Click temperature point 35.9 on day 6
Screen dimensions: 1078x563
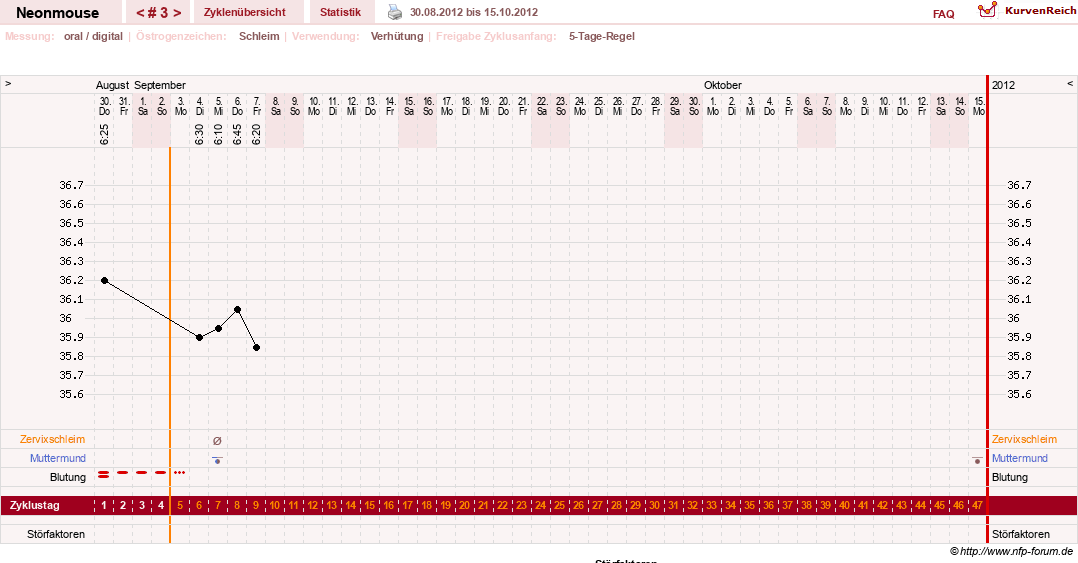click(x=199, y=338)
